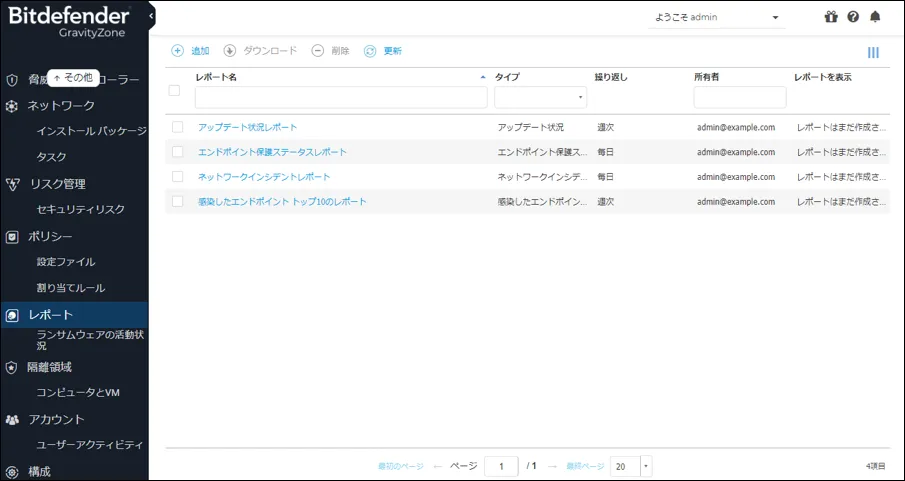Viewport: 905px width, 481px height.
Task: Click the sort arrow in レポート名 header
Action: pos(483,77)
